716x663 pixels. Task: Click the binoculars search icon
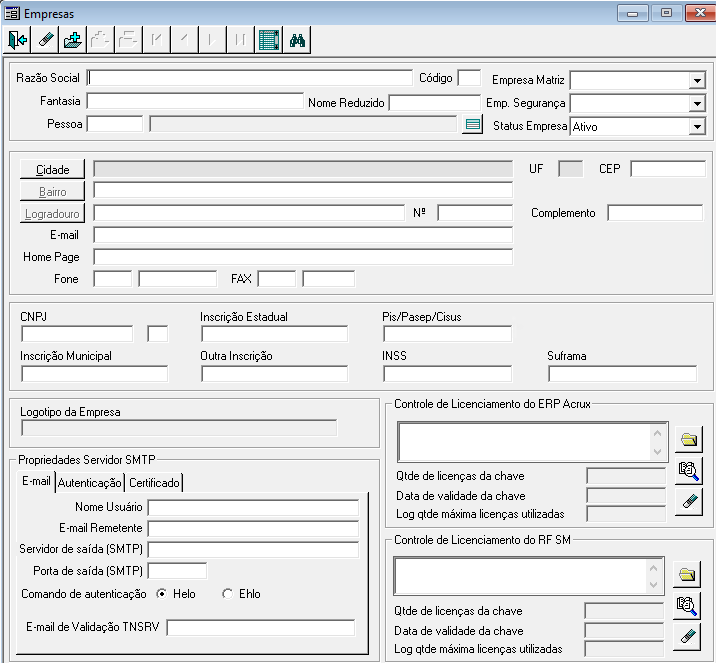(x=297, y=40)
